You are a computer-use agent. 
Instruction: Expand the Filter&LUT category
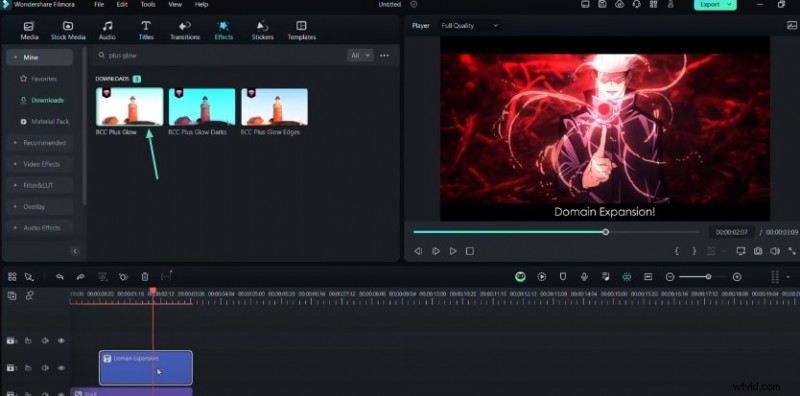39,185
